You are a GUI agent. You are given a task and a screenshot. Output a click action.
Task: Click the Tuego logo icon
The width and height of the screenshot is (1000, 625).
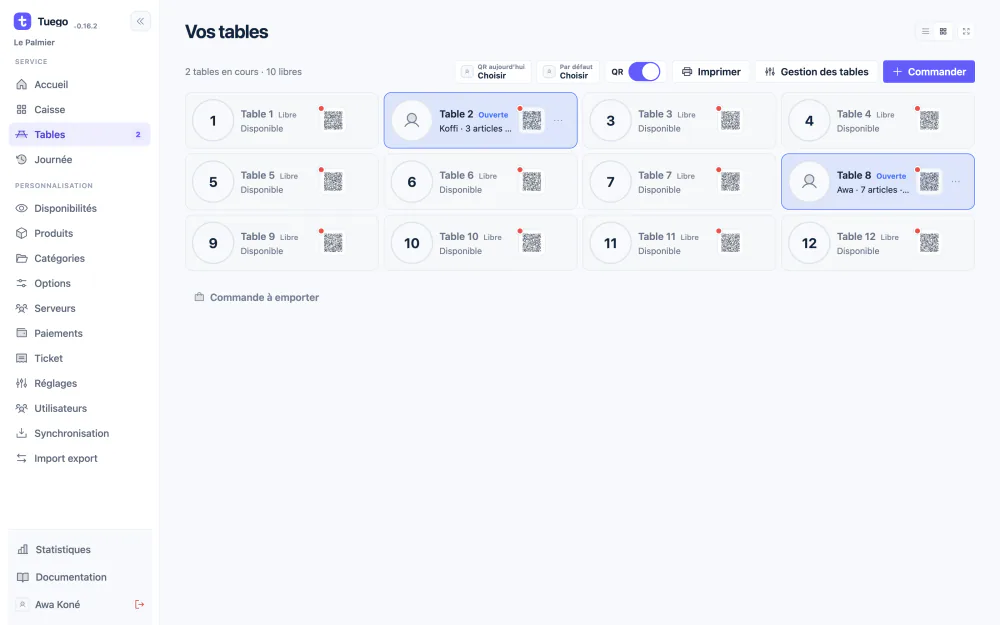tap(22, 21)
